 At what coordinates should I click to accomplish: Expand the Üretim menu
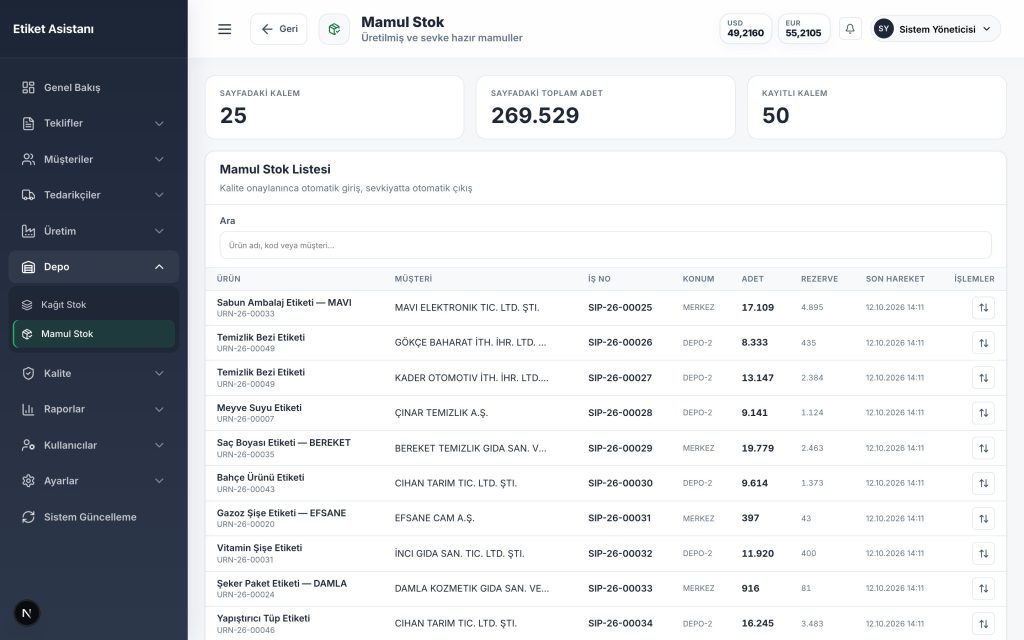tap(94, 231)
